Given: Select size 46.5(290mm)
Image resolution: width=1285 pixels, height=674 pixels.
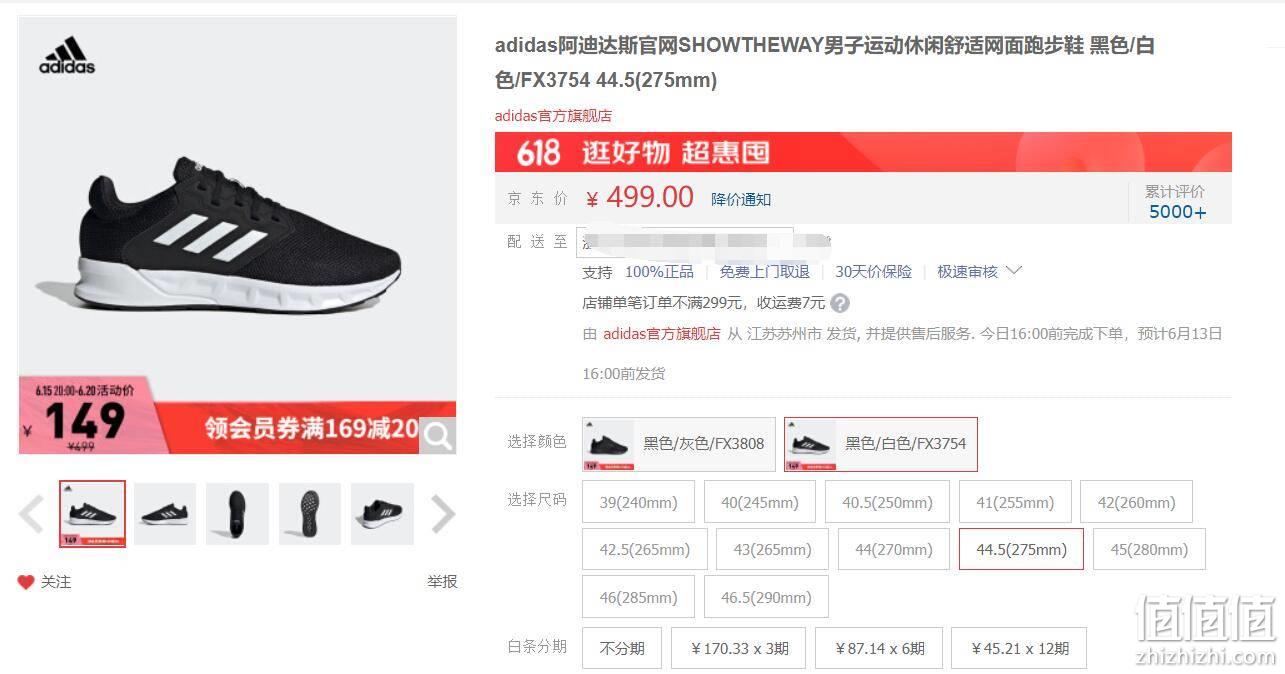Looking at the screenshot, I should pyautogui.click(x=766, y=597).
